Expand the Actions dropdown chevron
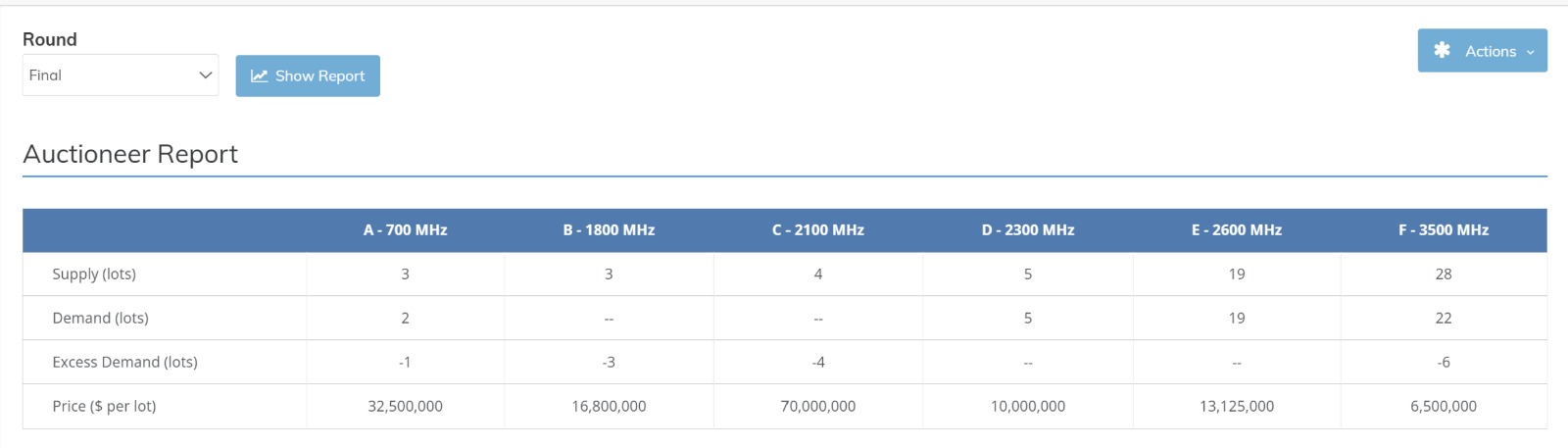The width and height of the screenshot is (1568, 448). (x=1530, y=52)
